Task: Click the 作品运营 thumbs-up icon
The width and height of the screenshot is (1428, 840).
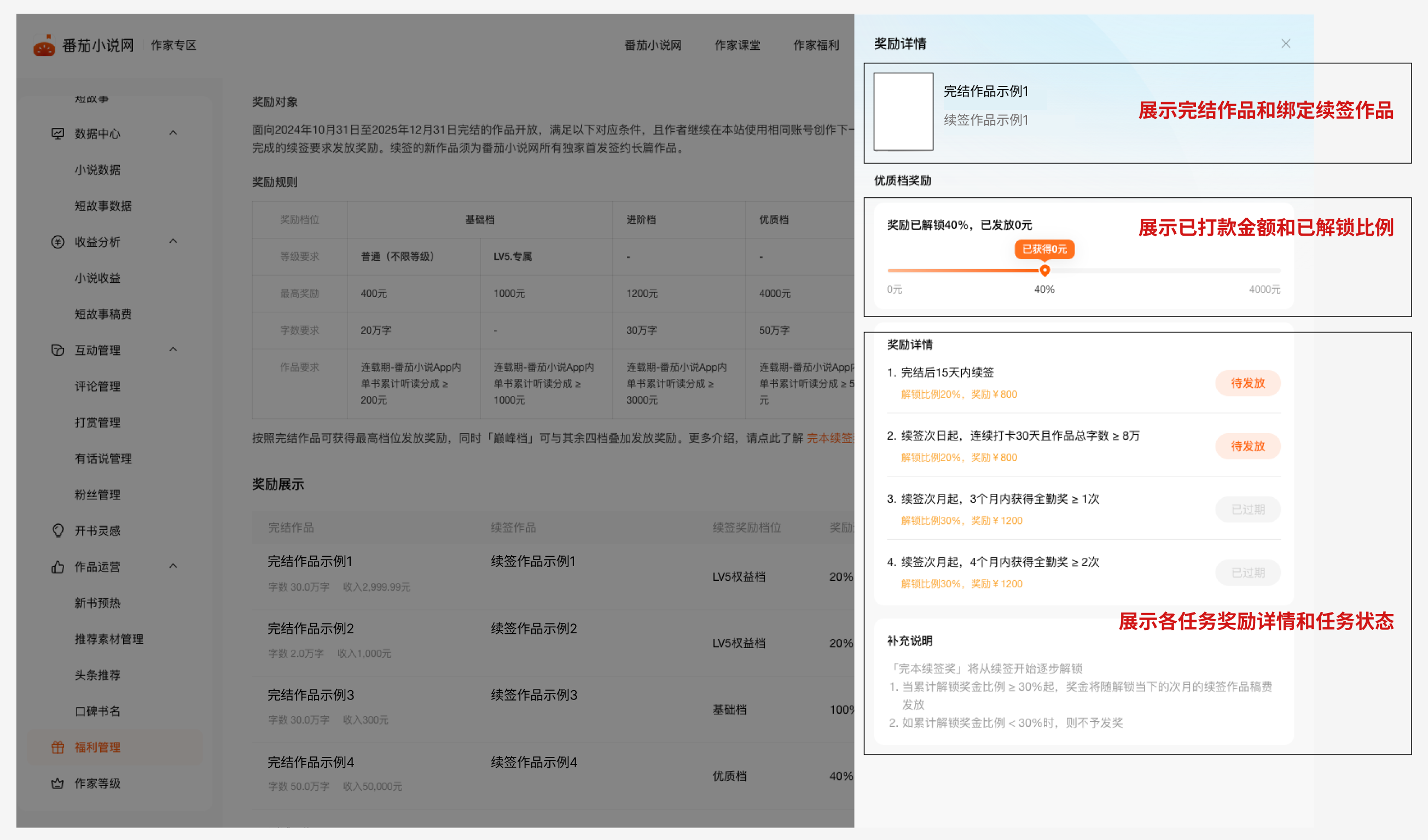Action: pos(58,567)
